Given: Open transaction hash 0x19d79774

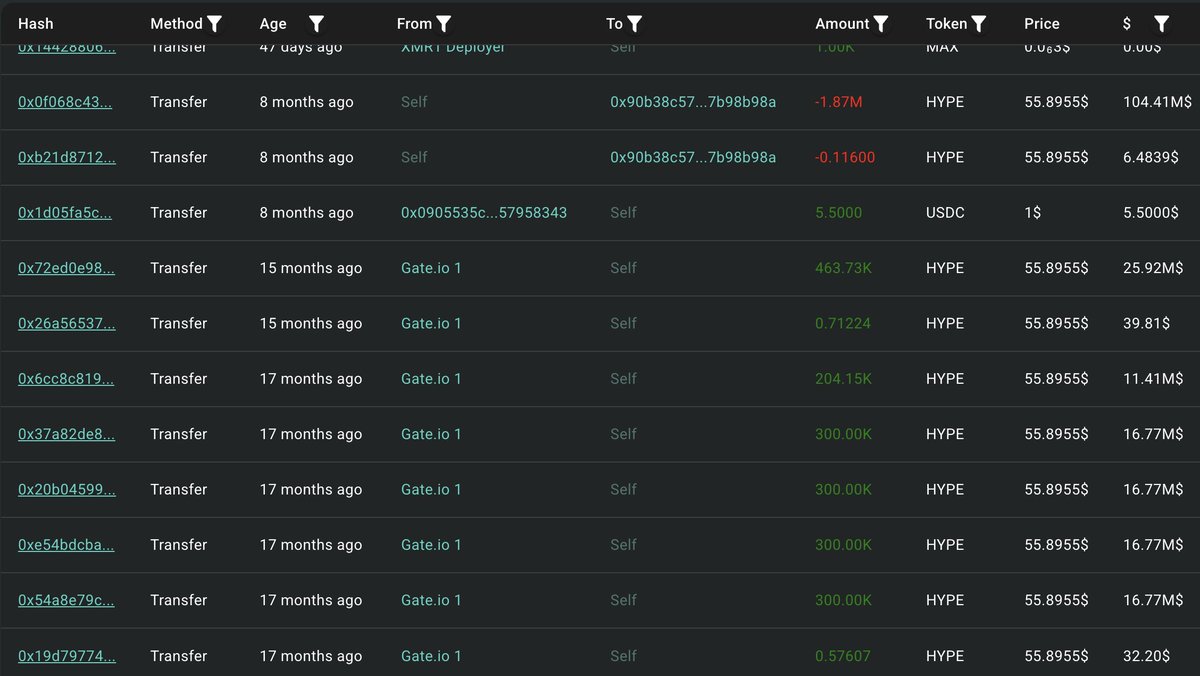Looking at the screenshot, I should (x=66, y=656).
